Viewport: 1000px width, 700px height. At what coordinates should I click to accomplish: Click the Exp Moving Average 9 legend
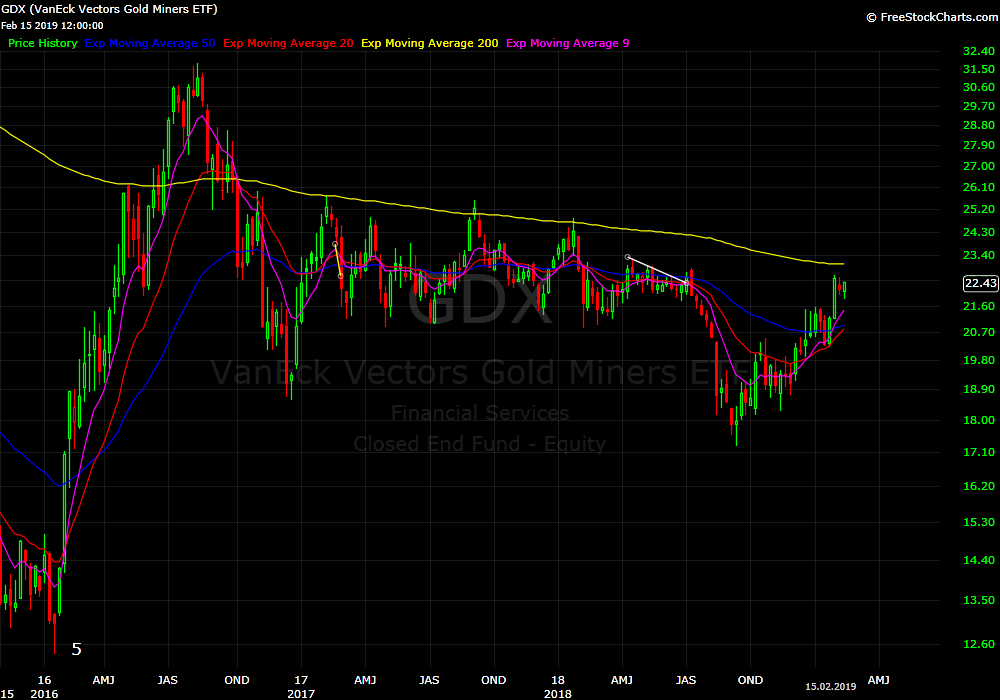(568, 43)
